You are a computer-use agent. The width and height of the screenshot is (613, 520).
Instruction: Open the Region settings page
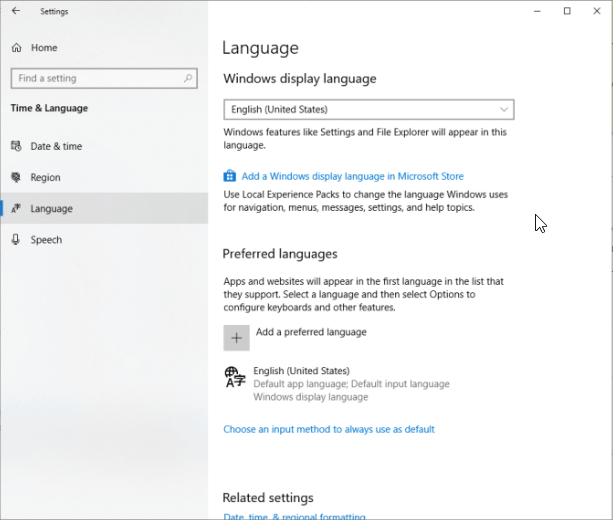[x=104, y=178]
